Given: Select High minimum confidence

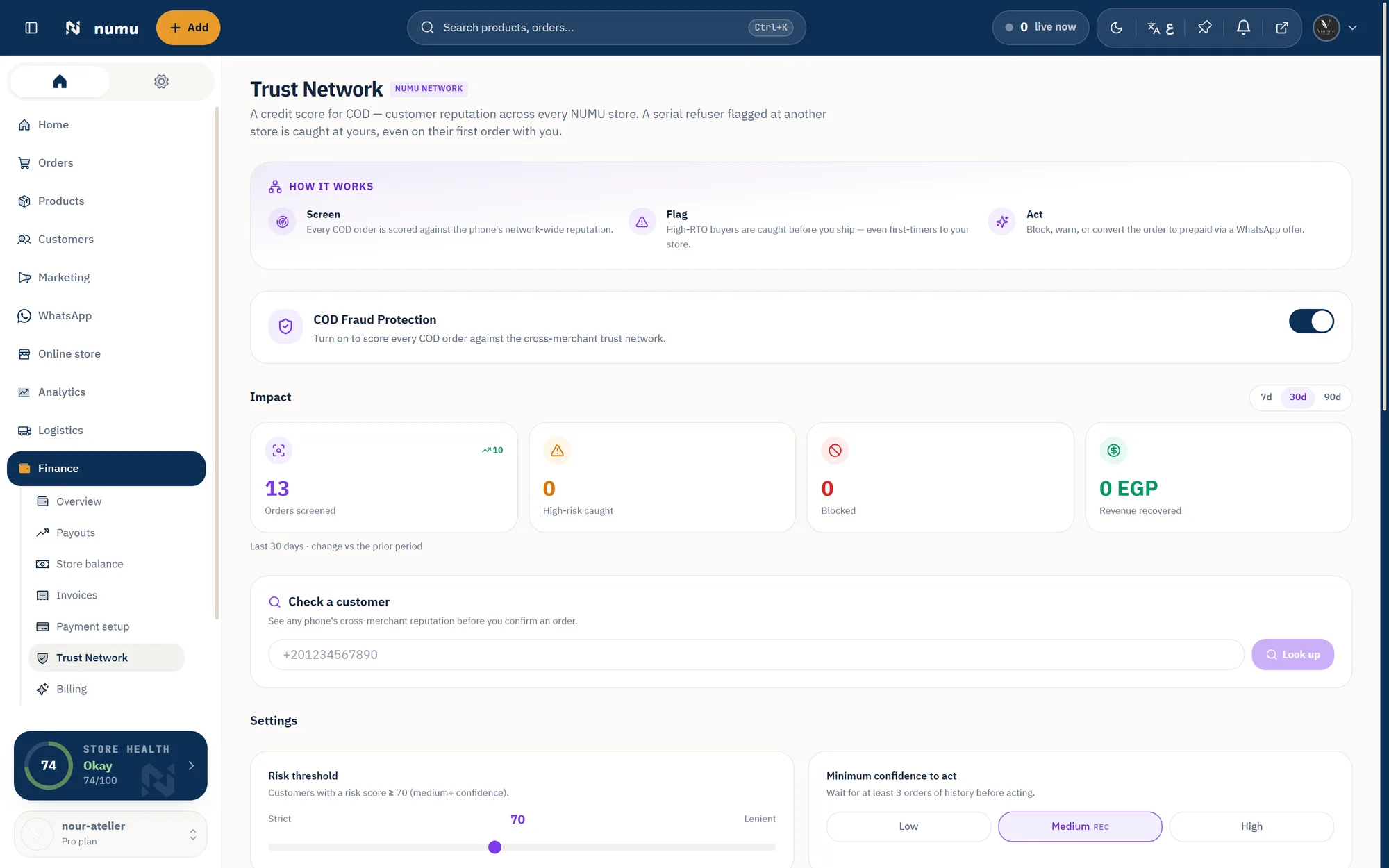Looking at the screenshot, I should pyautogui.click(x=1251, y=826).
